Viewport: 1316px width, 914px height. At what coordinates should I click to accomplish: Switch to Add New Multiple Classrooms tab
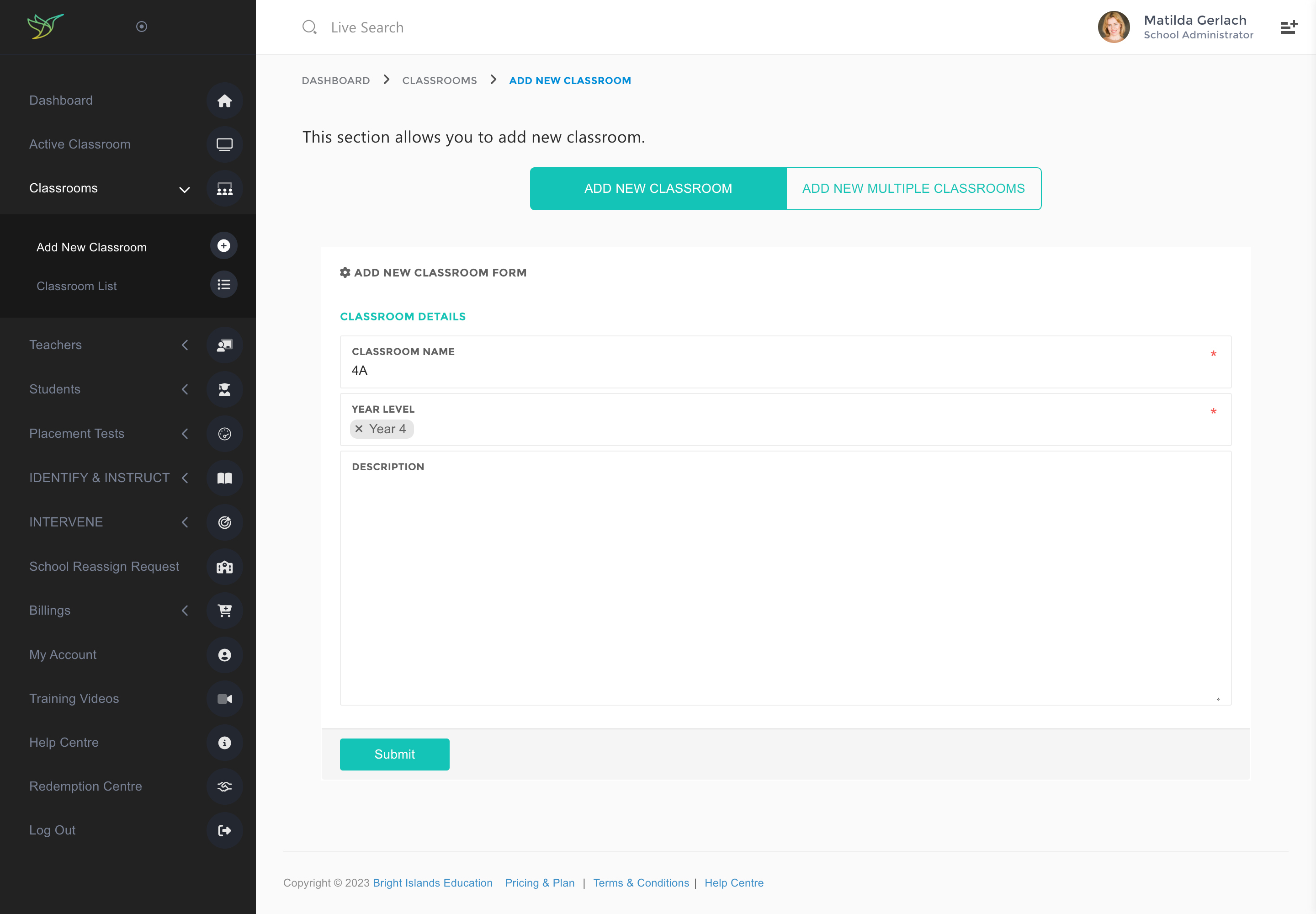913,188
